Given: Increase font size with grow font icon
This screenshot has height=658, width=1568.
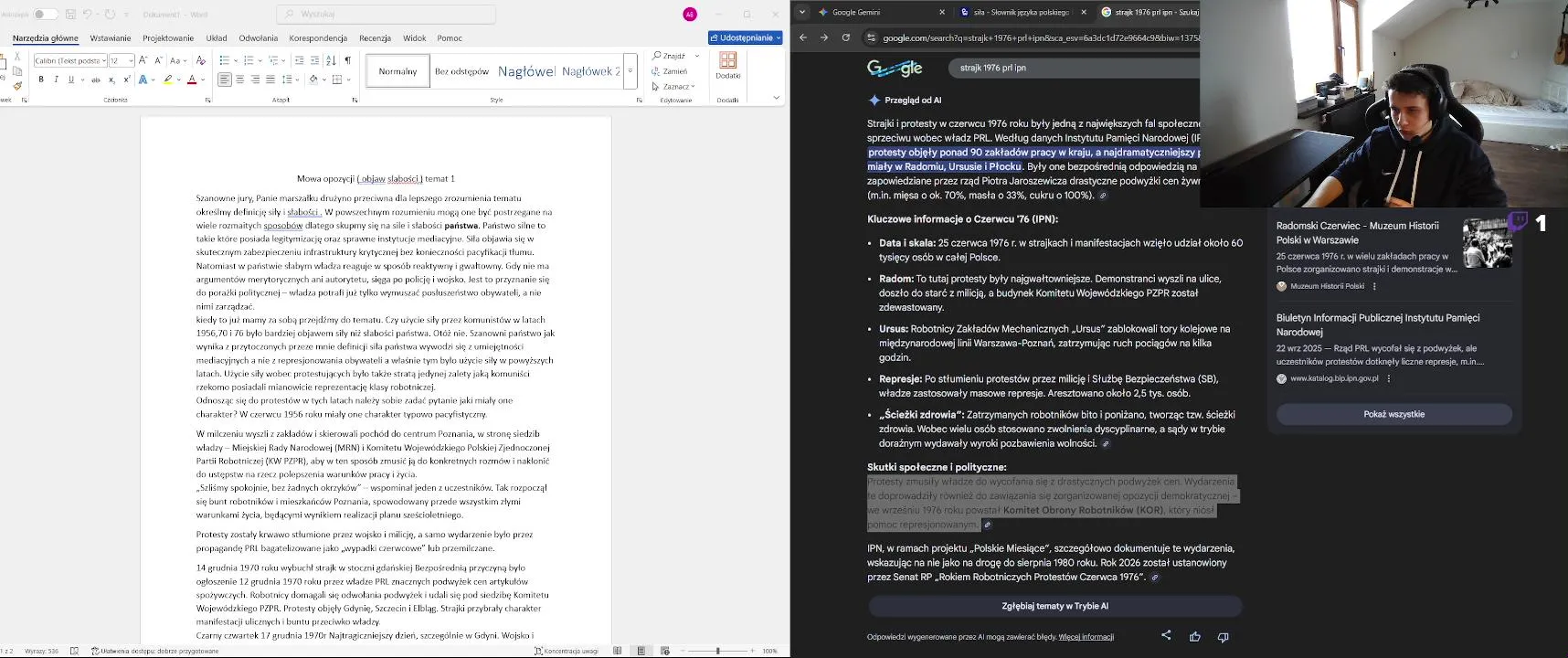Looking at the screenshot, I should [x=143, y=60].
